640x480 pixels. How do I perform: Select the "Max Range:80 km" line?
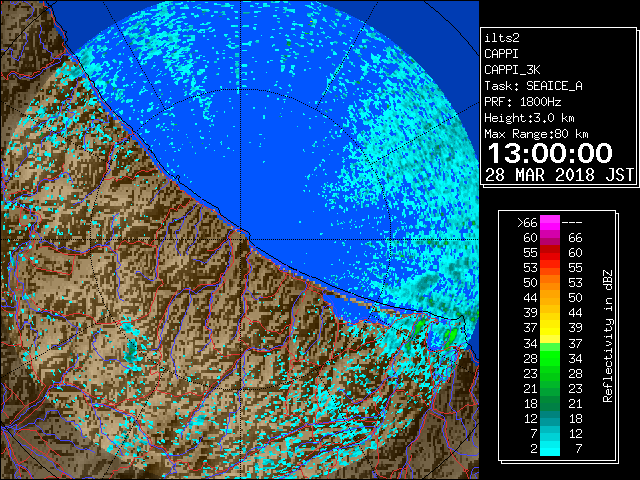click(x=536, y=134)
